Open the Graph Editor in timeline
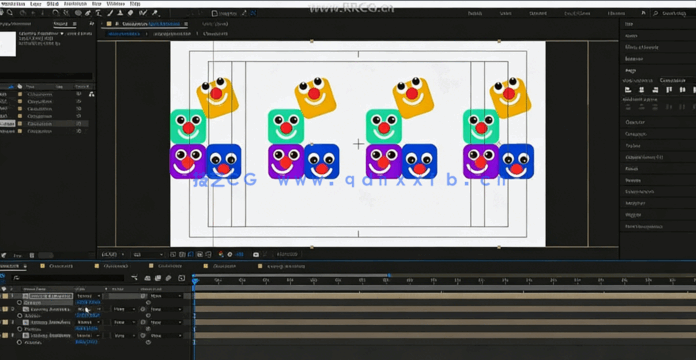 pyautogui.click(x=182, y=278)
